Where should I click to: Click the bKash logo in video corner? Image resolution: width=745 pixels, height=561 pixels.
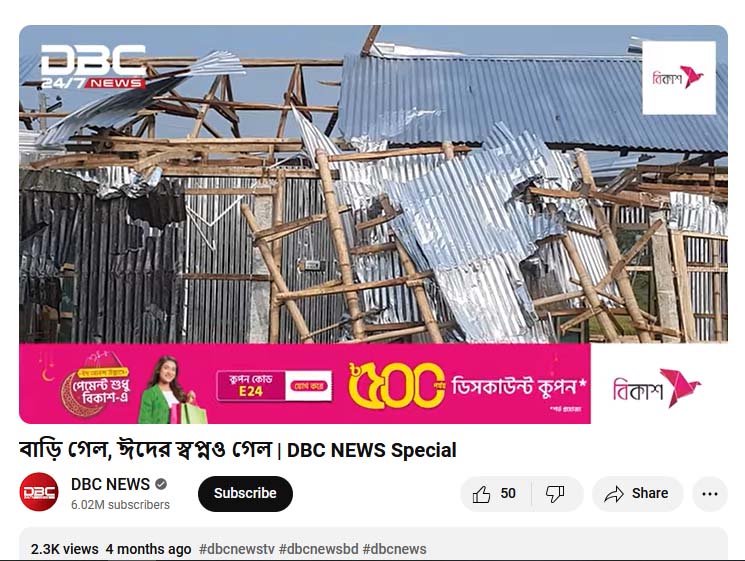coord(679,77)
